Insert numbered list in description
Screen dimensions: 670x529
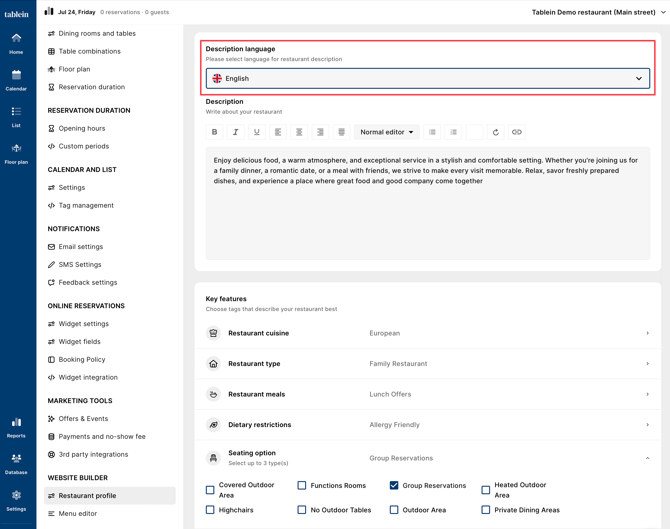(x=453, y=132)
